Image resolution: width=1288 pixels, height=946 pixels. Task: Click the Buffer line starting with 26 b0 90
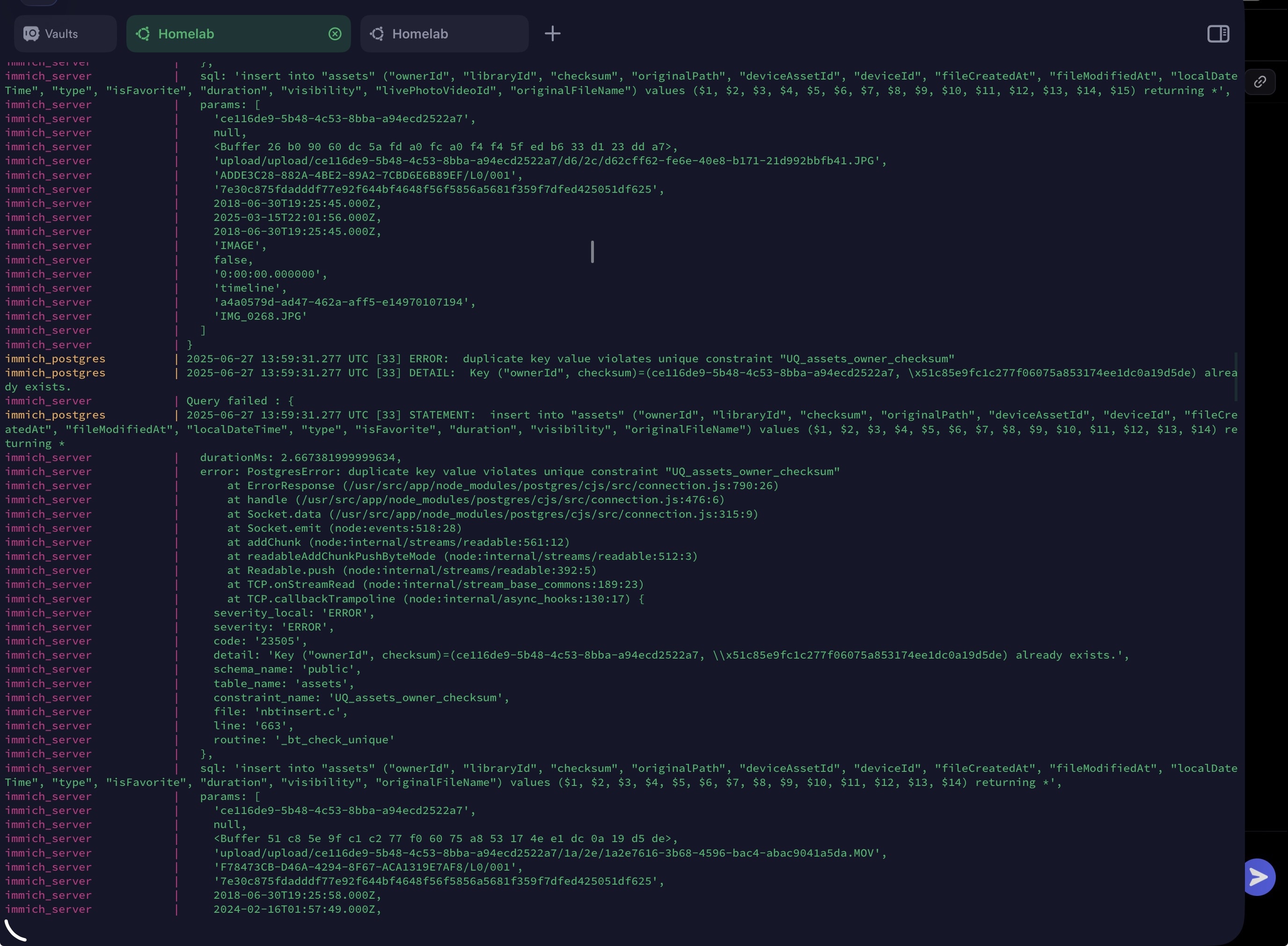(x=446, y=147)
